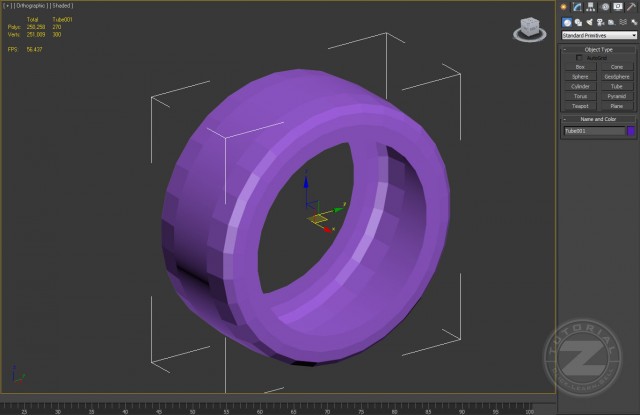Open the Orthographic viewport label menu
The width and height of the screenshot is (640, 415).
(x=31, y=6)
